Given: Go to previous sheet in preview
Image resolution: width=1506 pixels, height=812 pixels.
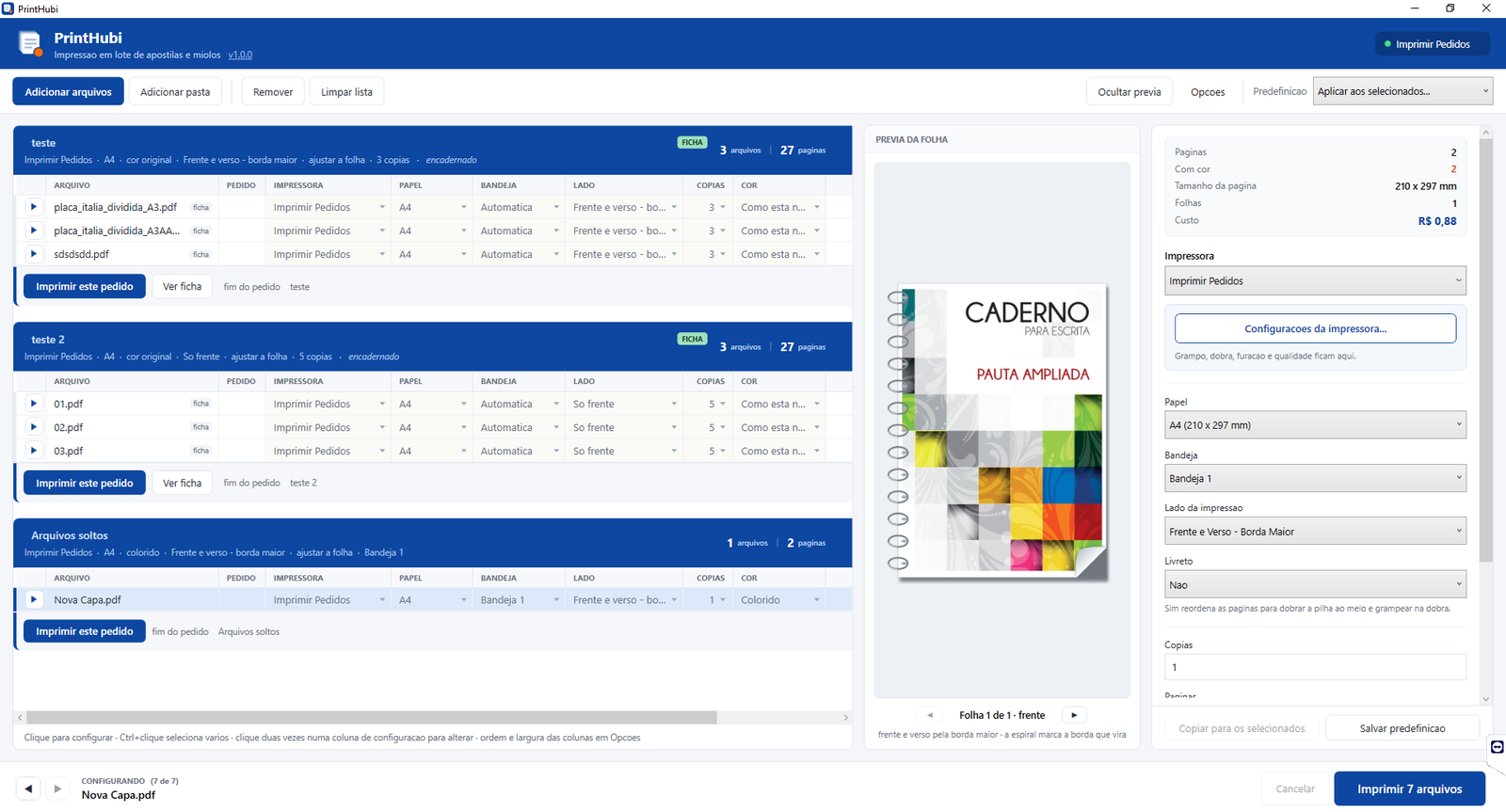Looking at the screenshot, I should point(930,715).
